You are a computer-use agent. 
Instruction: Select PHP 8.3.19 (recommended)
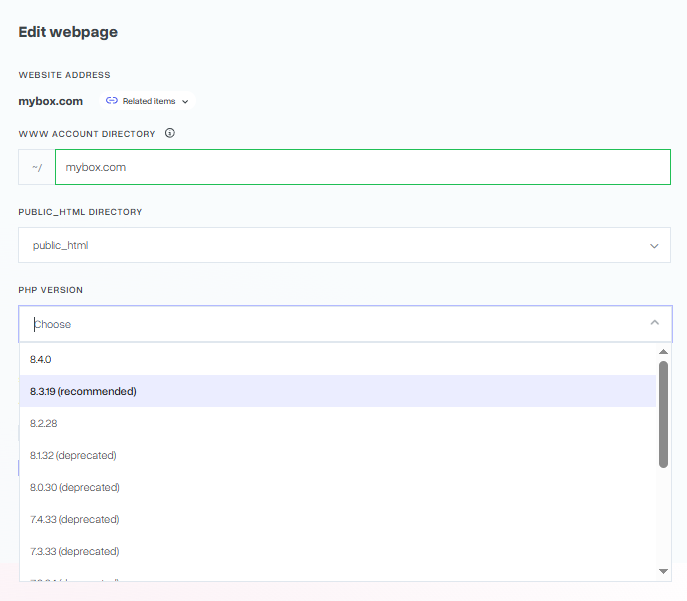337,391
